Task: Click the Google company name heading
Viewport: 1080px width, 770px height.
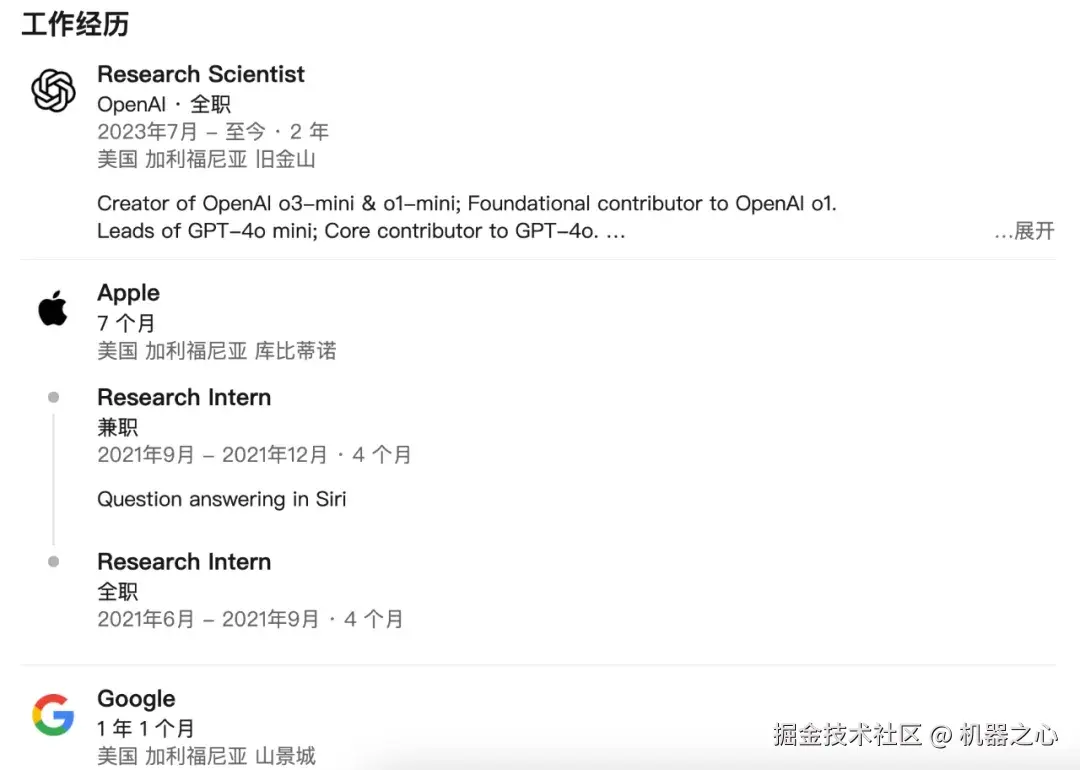Action: (136, 699)
